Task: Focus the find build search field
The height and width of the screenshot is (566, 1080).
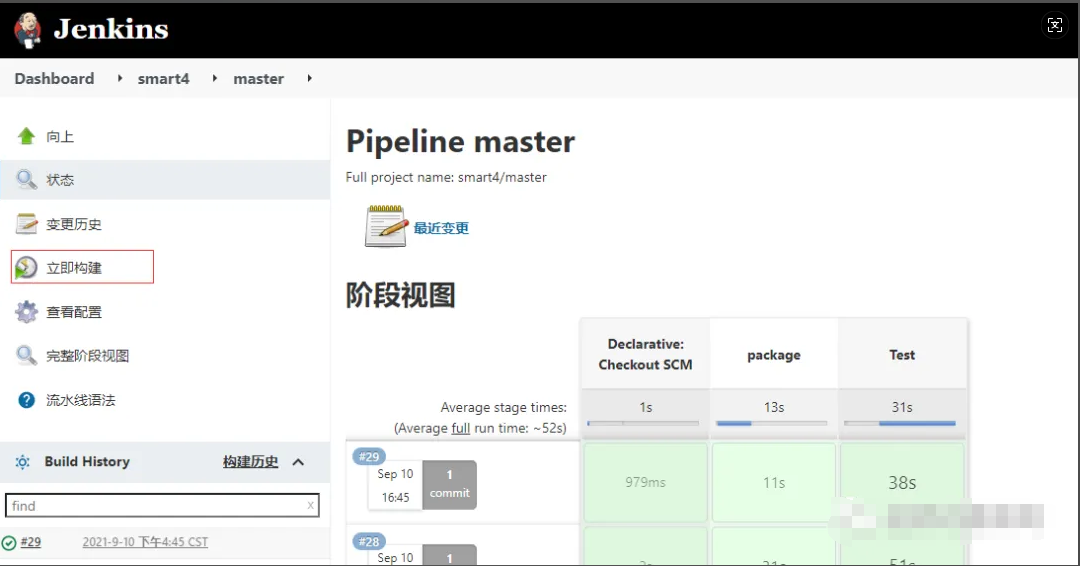Action: 162,505
